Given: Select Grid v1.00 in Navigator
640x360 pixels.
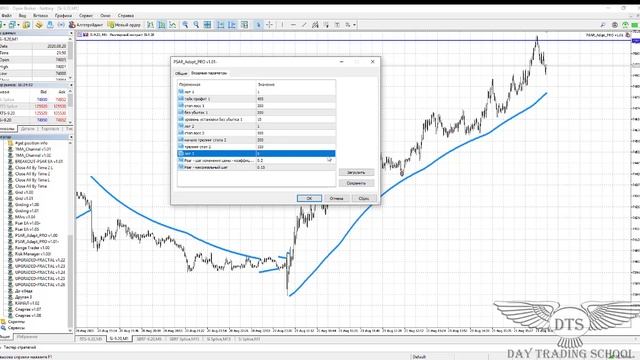Looking at the screenshot, I should click(24, 192).
